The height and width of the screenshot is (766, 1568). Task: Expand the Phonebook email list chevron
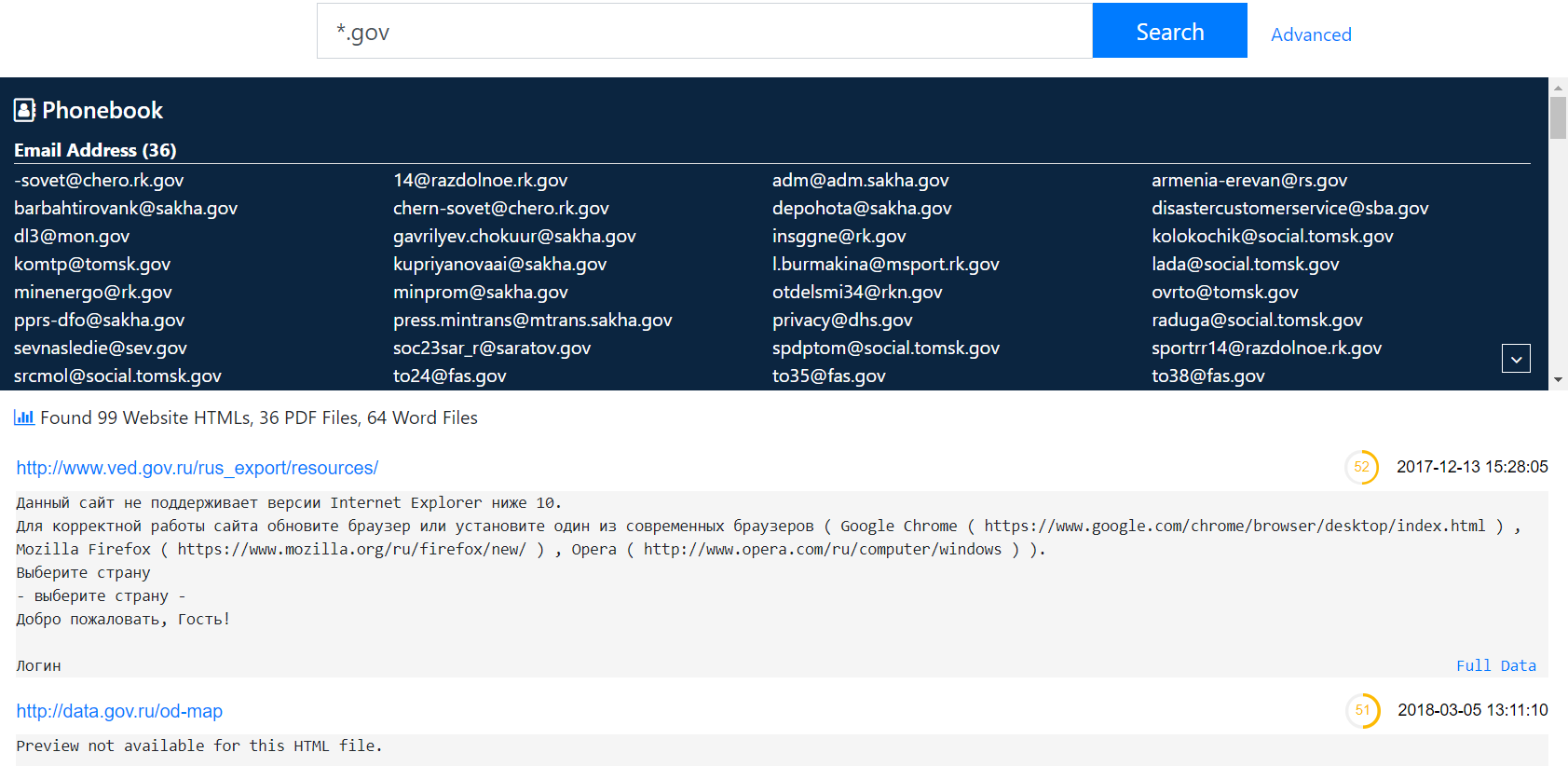[1516, 359]
